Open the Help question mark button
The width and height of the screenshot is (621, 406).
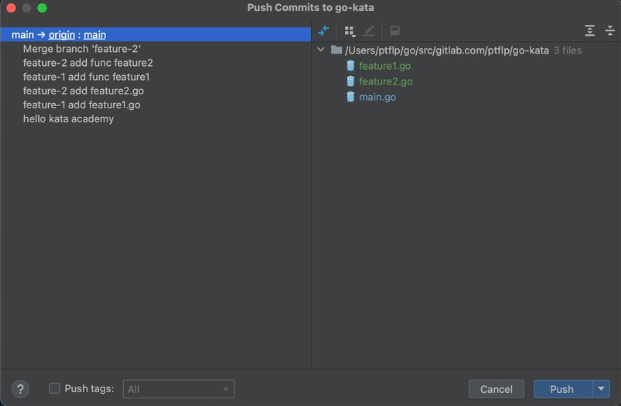point(20,389)
